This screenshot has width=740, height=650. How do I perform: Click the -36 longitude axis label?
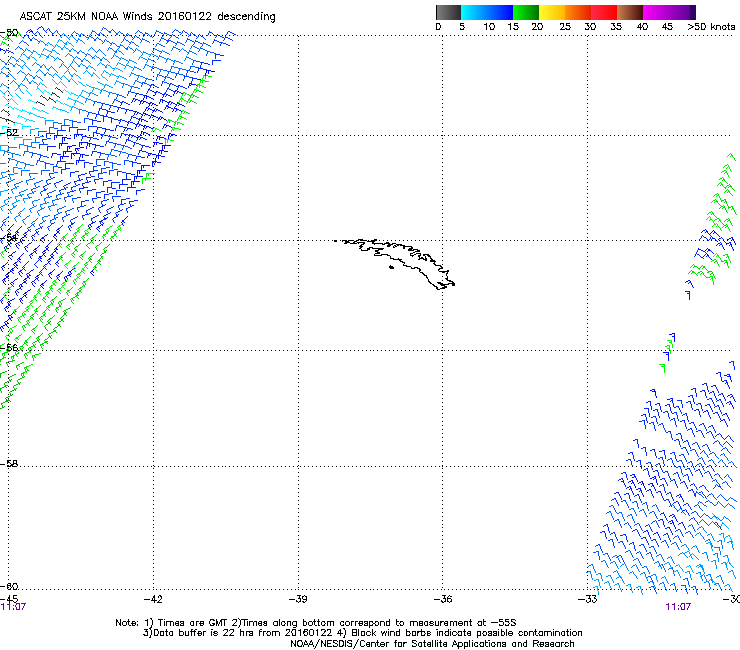(443, 599)
